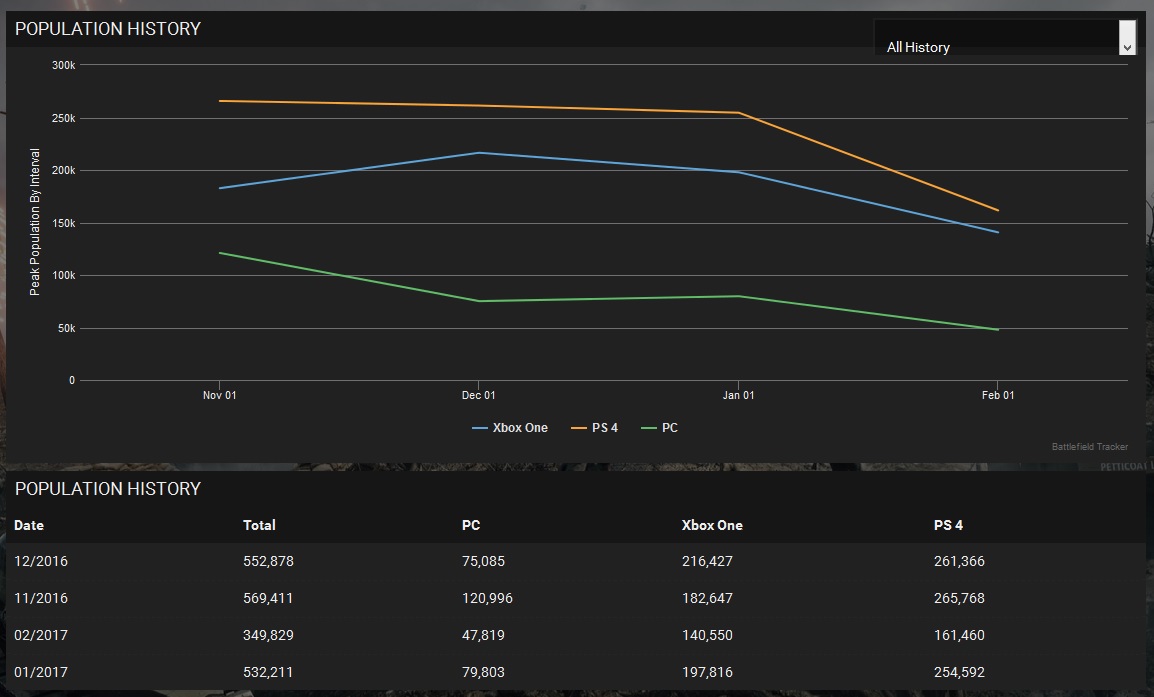The height and width of the screenshot is (697, 1154).
Task: Click PS 4 value 254,592
Action: click(x=959, y=672)
